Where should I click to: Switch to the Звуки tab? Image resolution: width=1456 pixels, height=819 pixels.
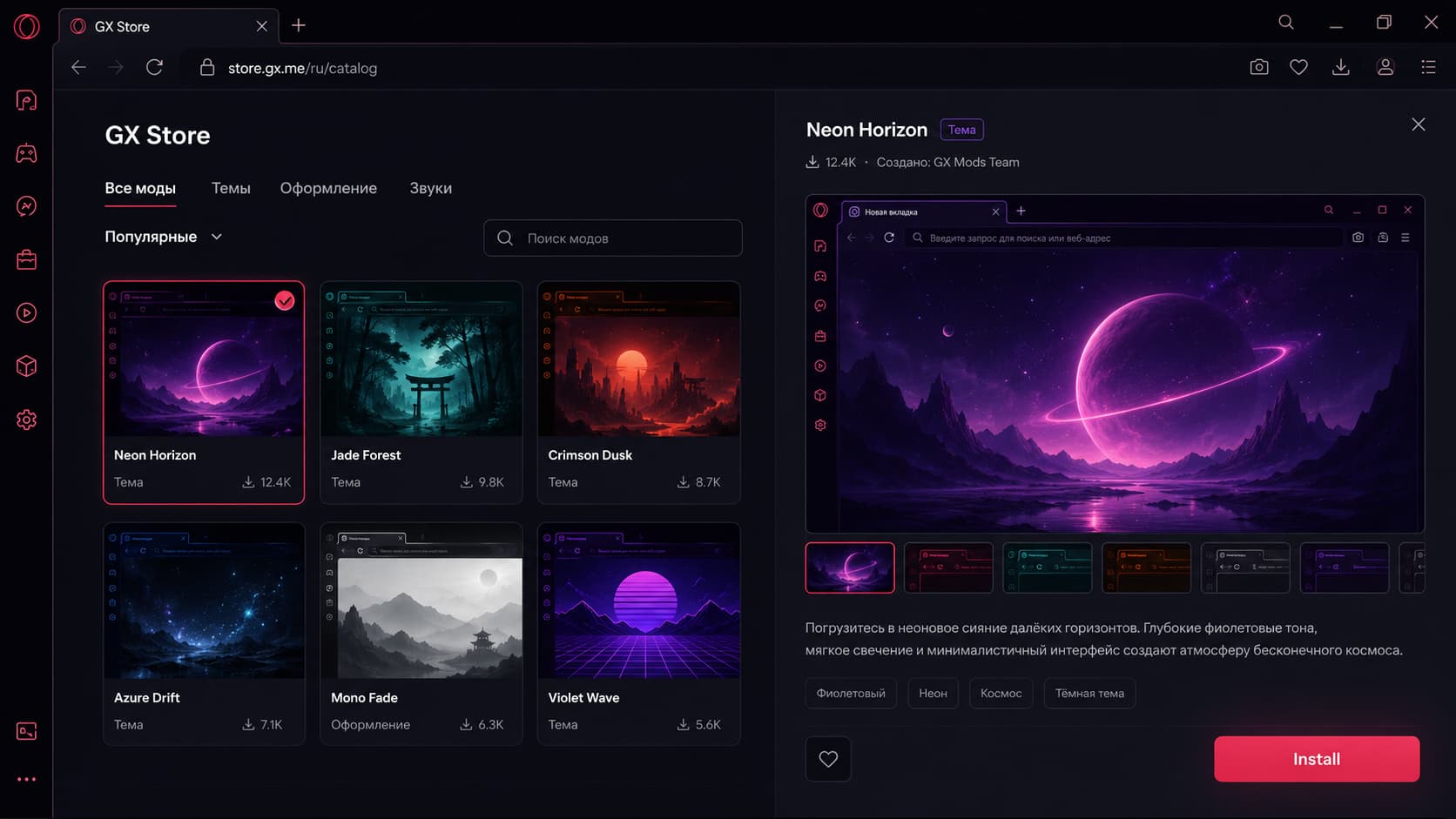pos(430,188)
